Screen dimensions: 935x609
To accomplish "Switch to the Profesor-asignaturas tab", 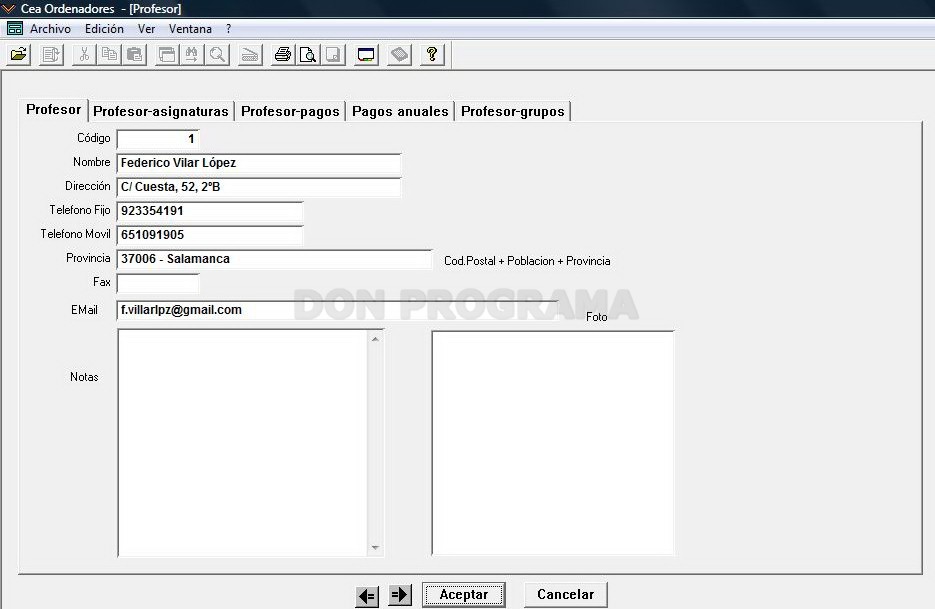I will (x=161, y=111).
